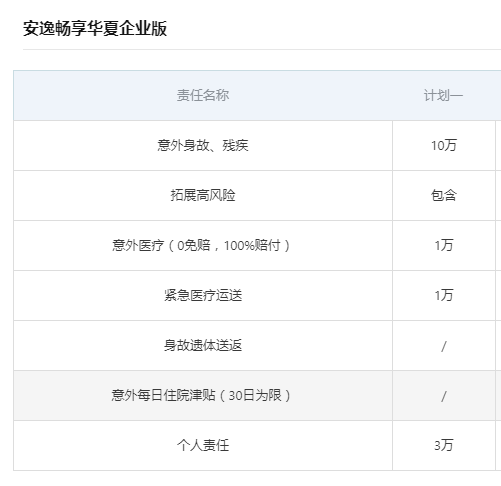The image size is (501, 486).
Task: Click the 安逸畅享华夏企业版 title
Action: (x=95, y=28)
